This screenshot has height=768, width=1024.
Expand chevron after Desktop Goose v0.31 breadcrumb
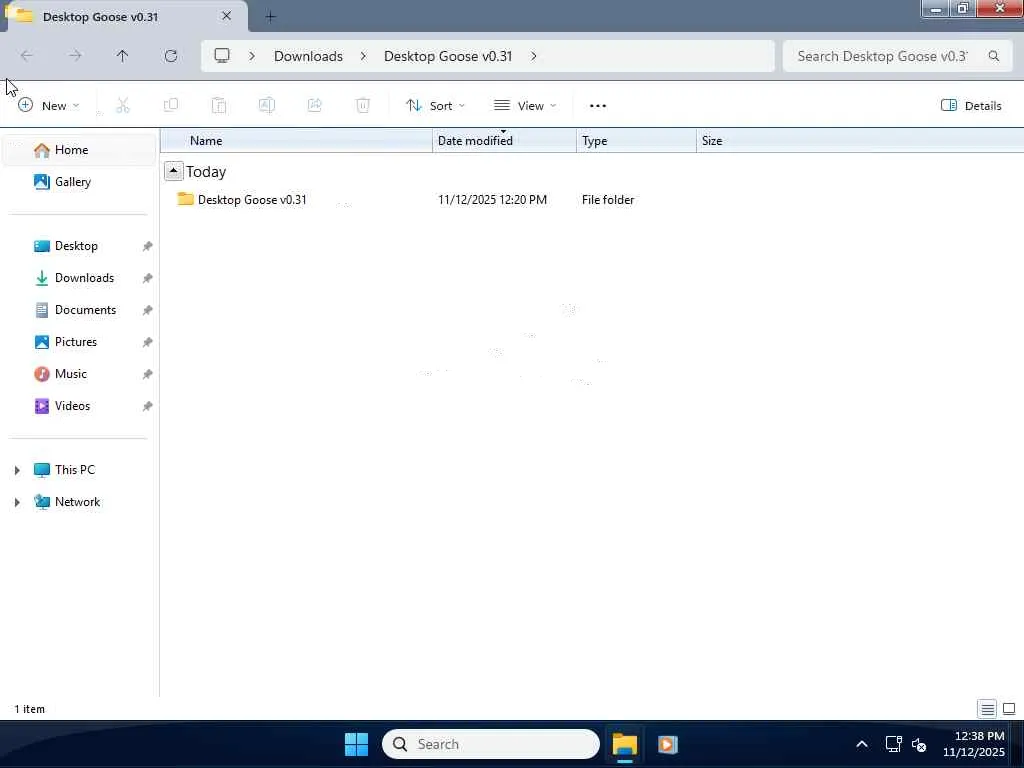click(x=534, y=56)
